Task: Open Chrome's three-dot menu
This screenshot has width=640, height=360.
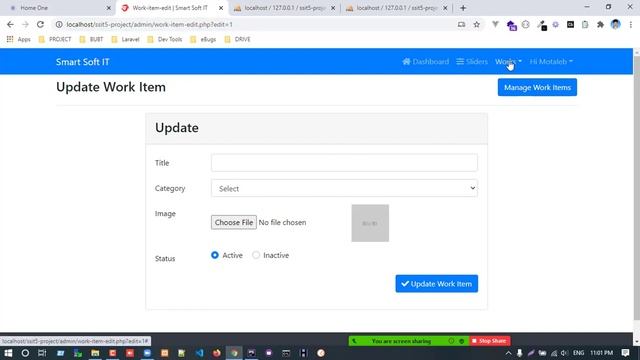Action: 631,24
